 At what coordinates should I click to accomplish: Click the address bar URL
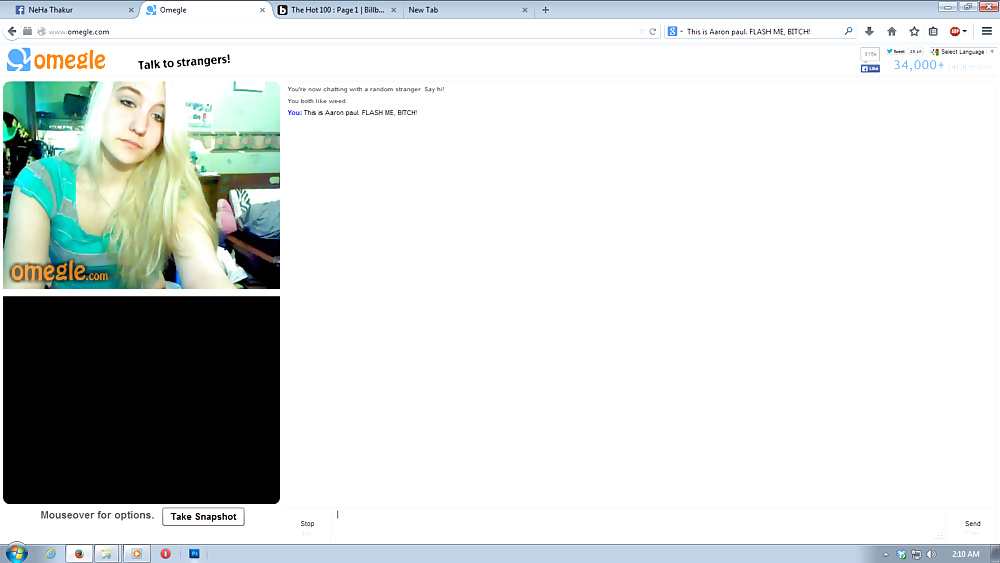[79, 32]
